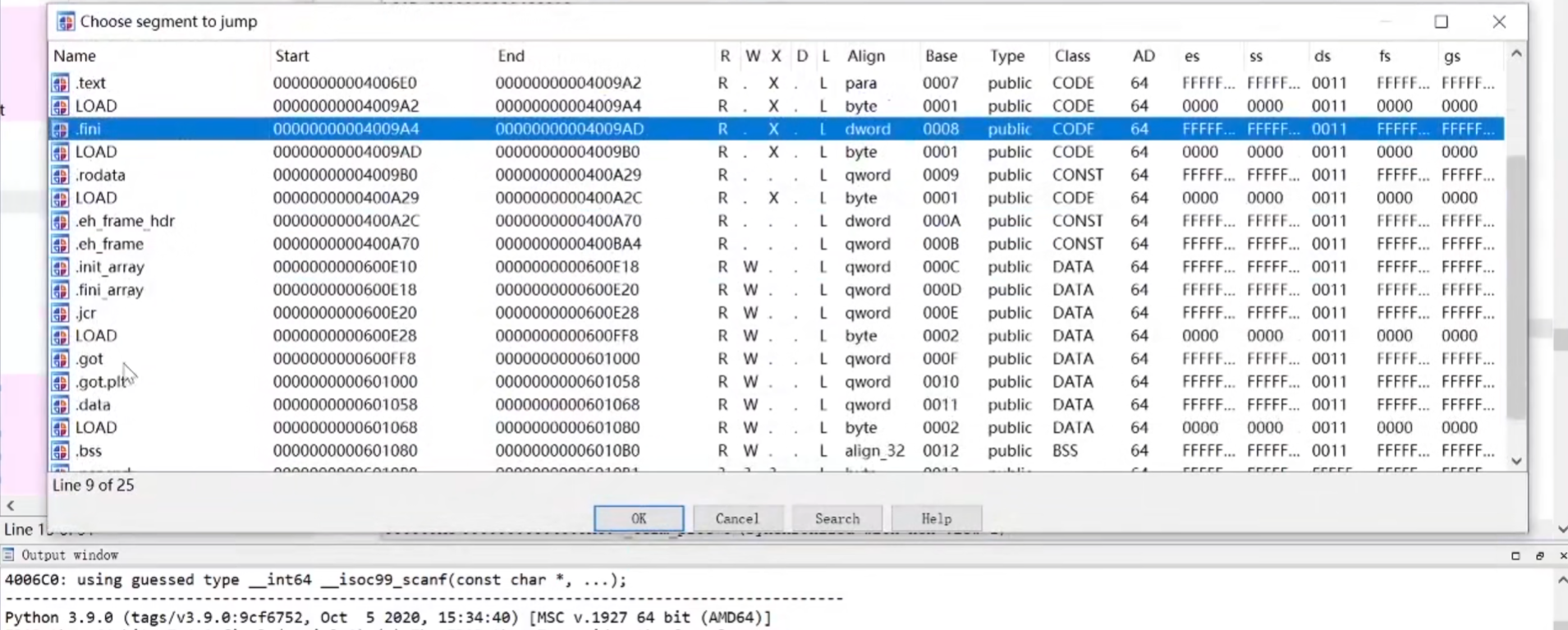Click the .text segment icon
Viewport: 1568px width, 630px height.
coord(60,83)
